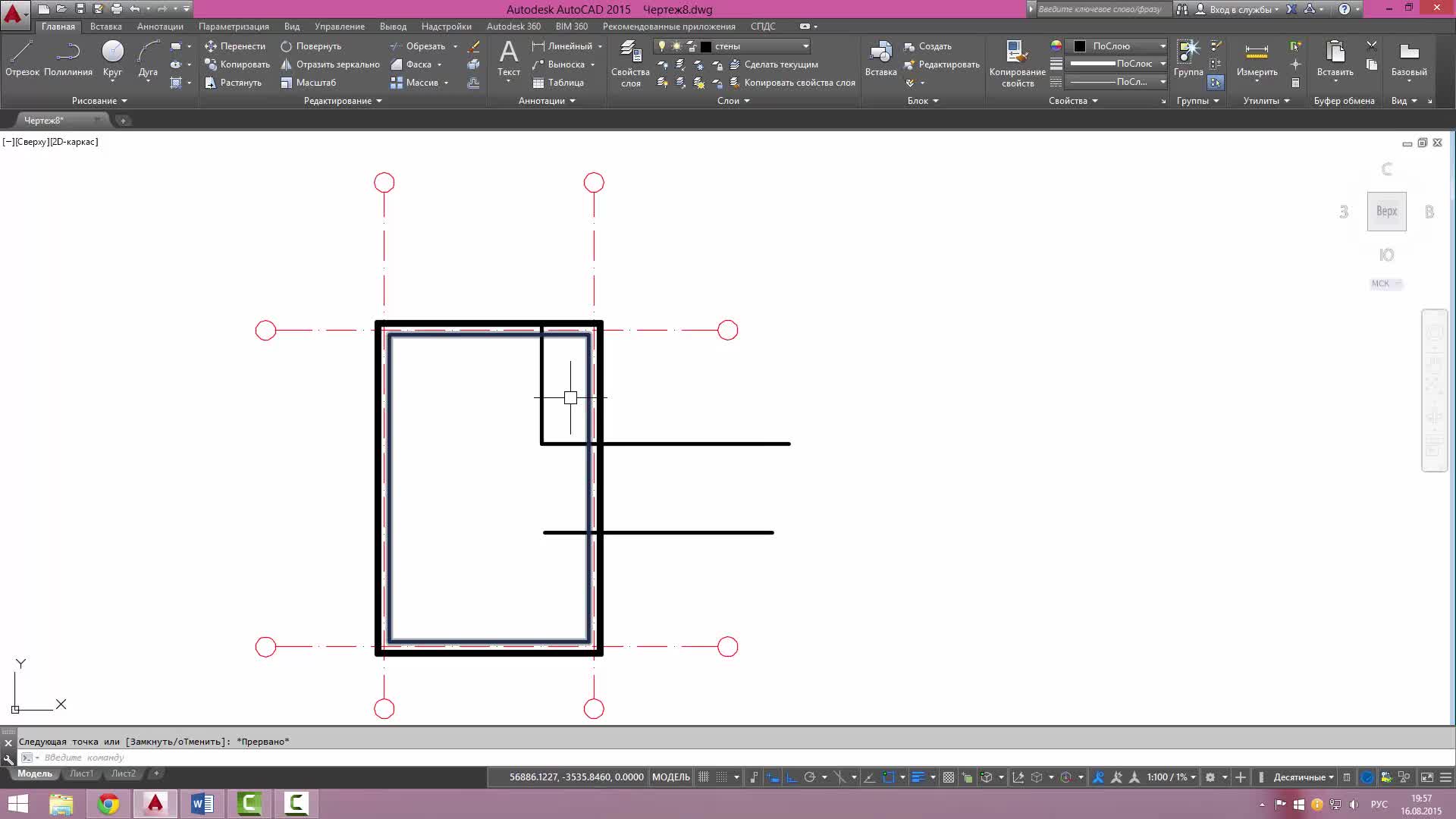Click the Редактировать block button
1456x819 pixels.
coord(942,64)
